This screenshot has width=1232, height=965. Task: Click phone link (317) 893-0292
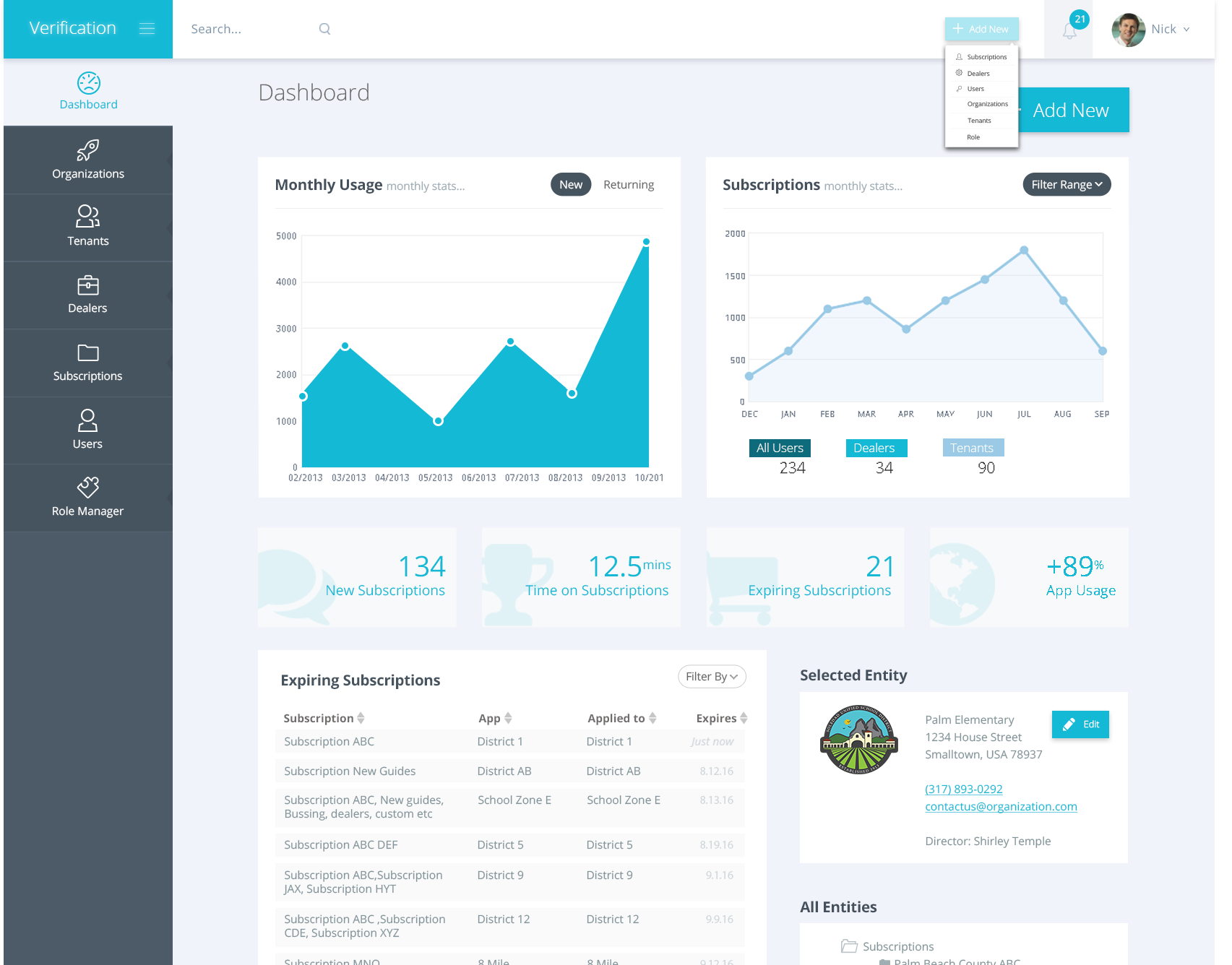964,789
